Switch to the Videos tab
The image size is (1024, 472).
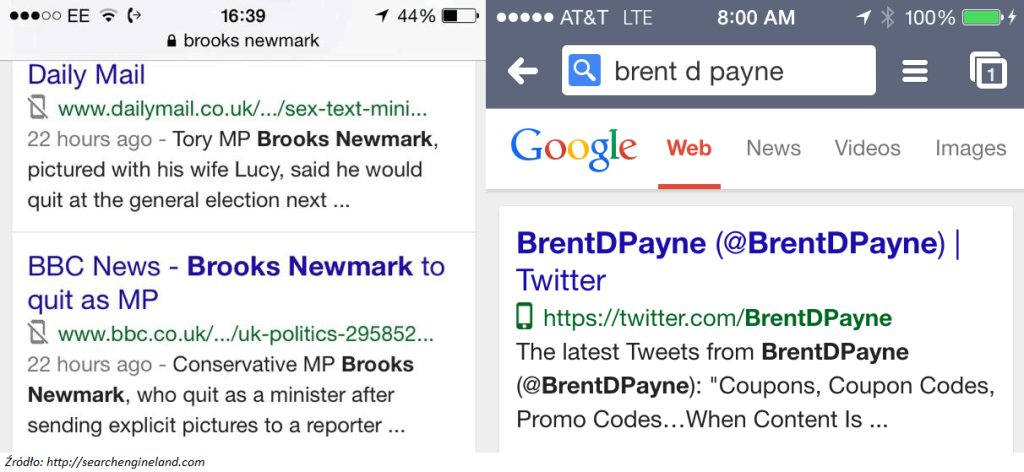pyautogui.click(x=867, y=148)
